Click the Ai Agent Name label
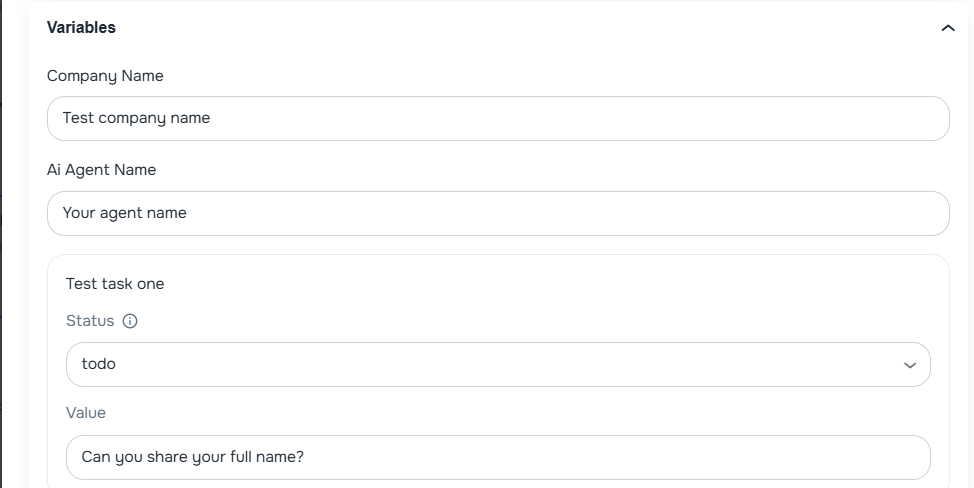This screenshot has height=488, width=974. pos(101,170)
